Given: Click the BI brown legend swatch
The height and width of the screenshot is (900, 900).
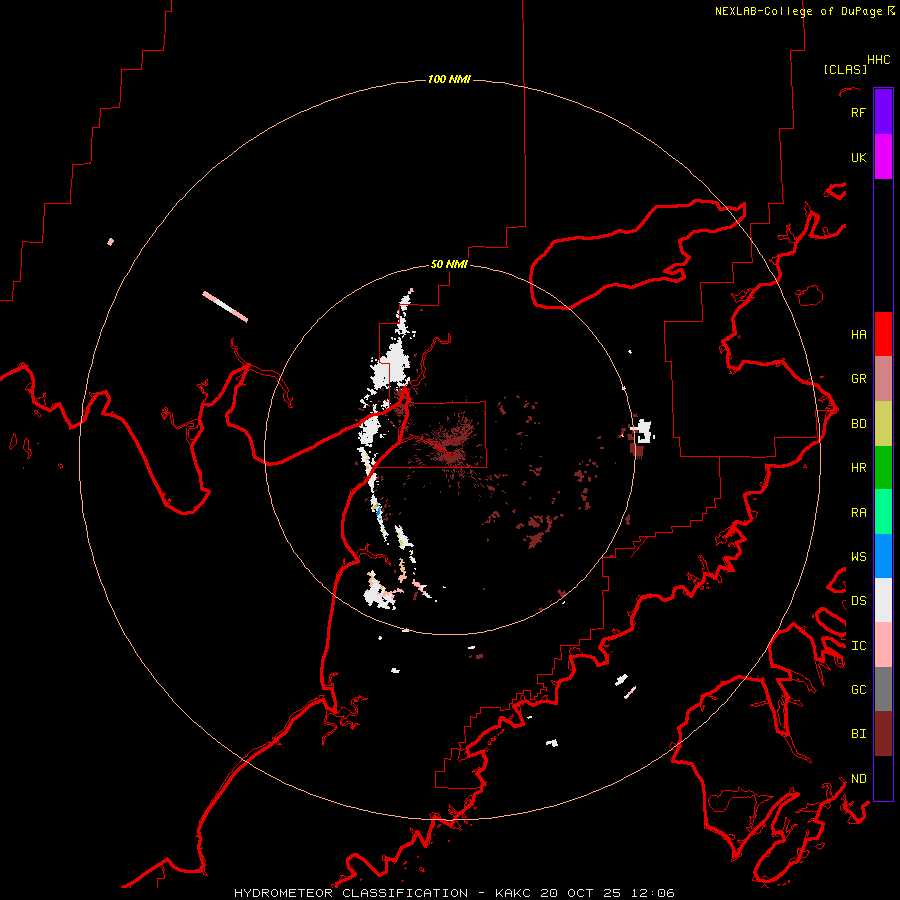Looking at the screenshot, I should [883, 734].
